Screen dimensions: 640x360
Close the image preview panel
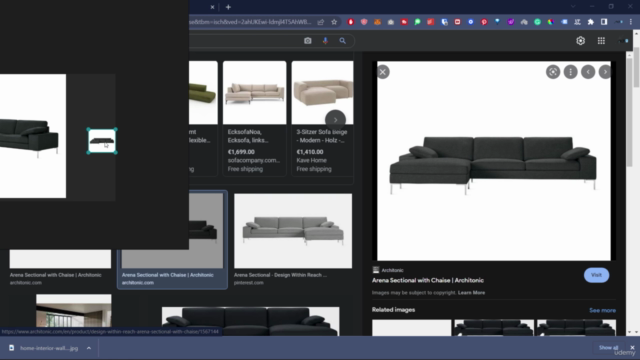point(383,72)
